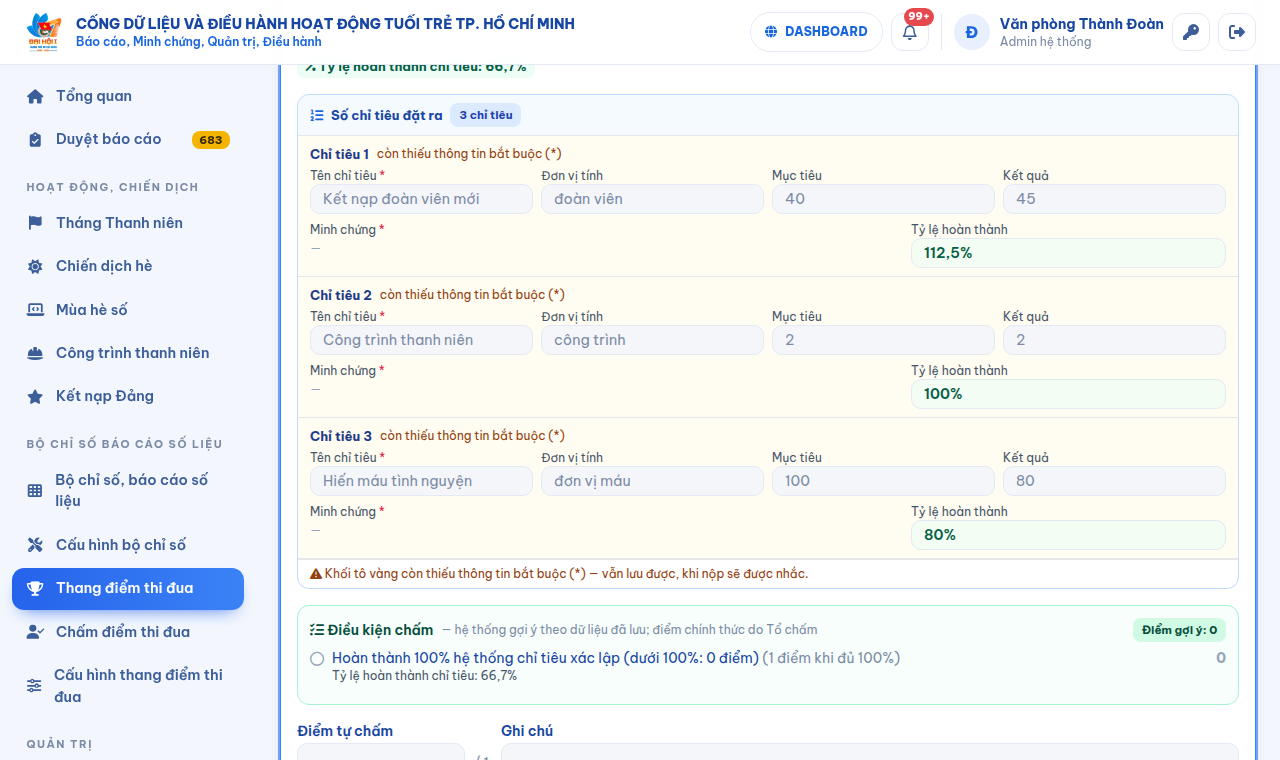Go to Tổng quan in sidebar
Screen dimensions: 1280x760
coord(128,96)
